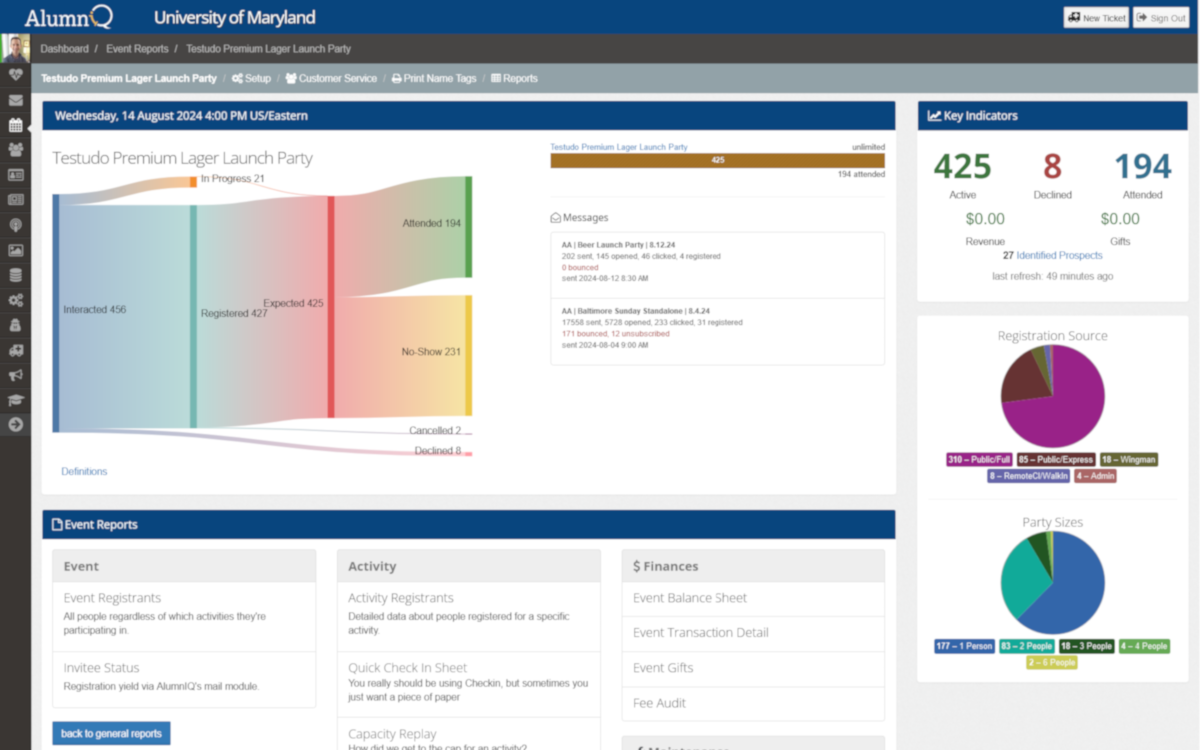This screenshot has height=750, width=1200.
Task: Click the brown capacity bar showing 425
Action: 717,160
